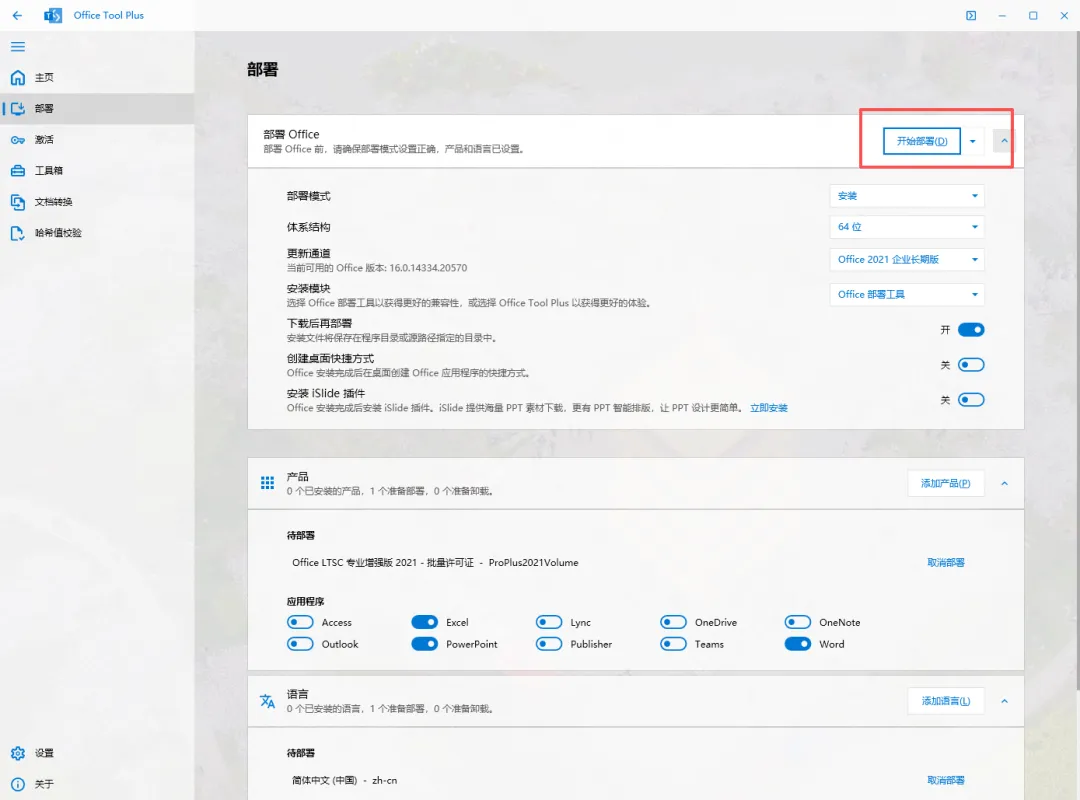Open the 设置 settings page
The height and width of the screenshot is (800, 1080).
click(97, 753)
